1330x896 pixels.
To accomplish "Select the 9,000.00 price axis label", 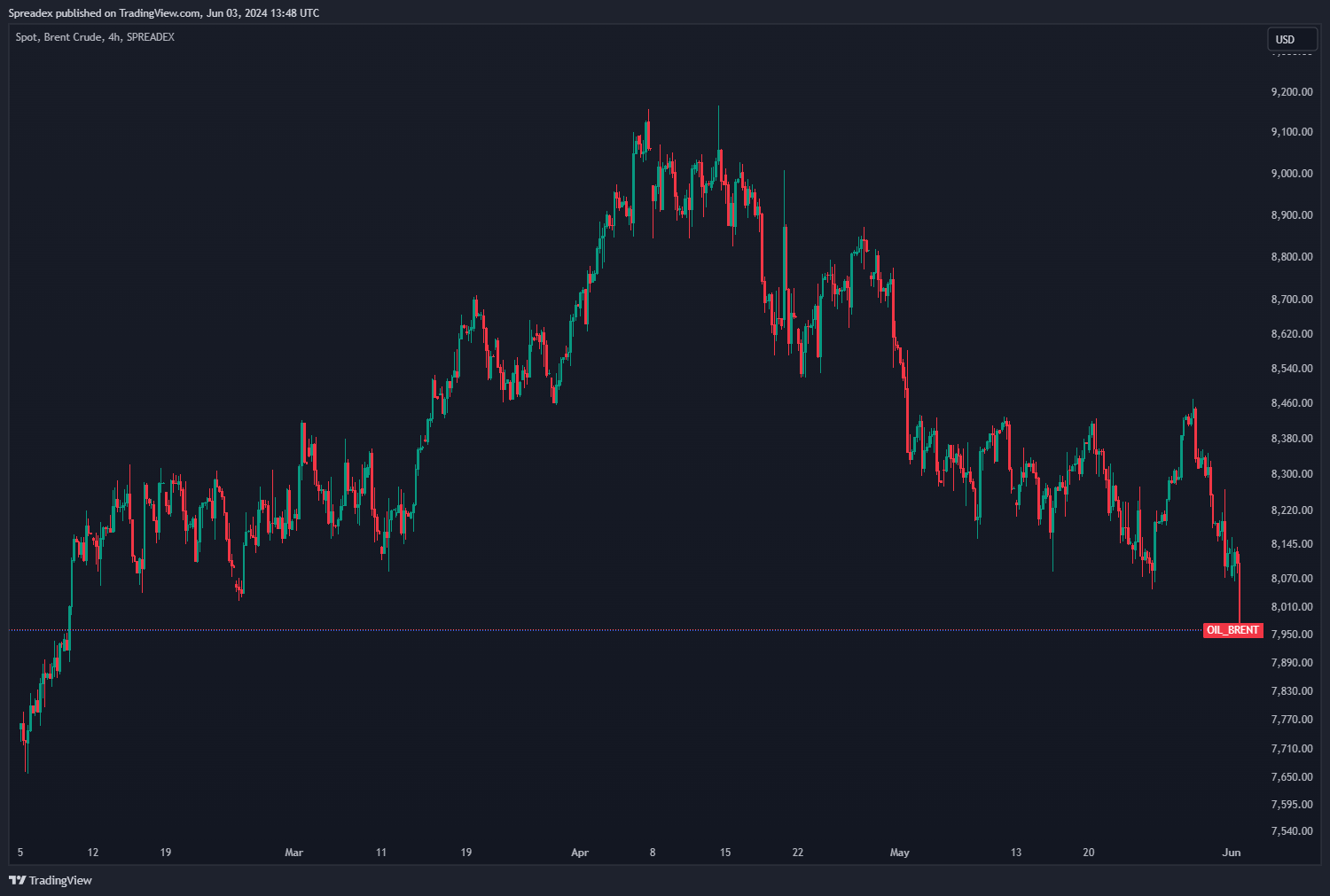I will coord(1292,174).
